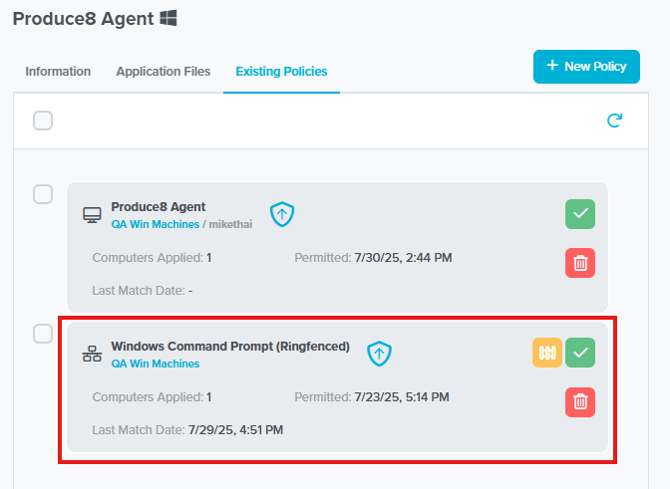Screen dimensions: 670x489
Task: Delete the Produce8 Agent policy
Action: [x=580, y=263]
